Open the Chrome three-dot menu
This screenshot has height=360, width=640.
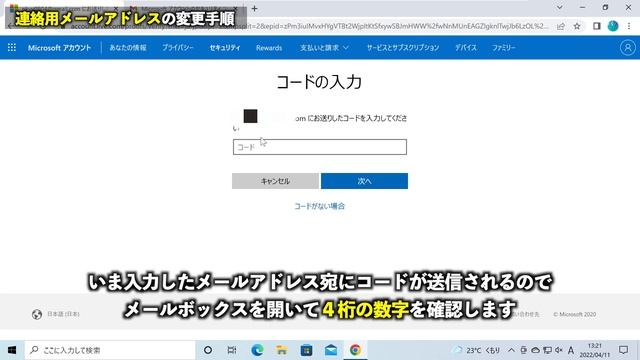pyautogui.click(x=629, y=27)
